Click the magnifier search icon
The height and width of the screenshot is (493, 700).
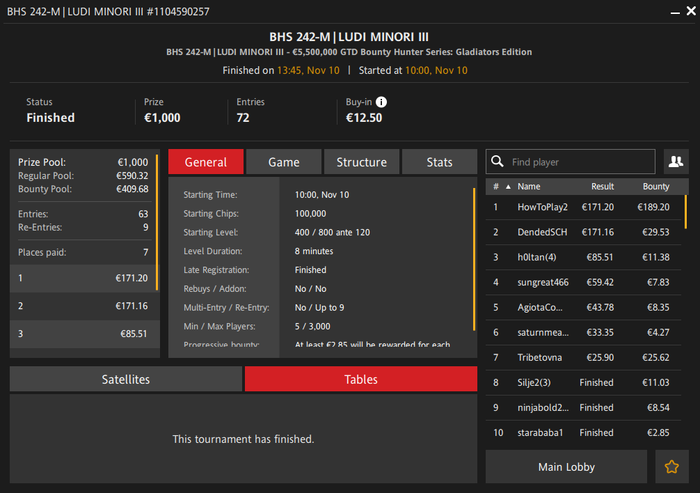click(x=497, y=161)
